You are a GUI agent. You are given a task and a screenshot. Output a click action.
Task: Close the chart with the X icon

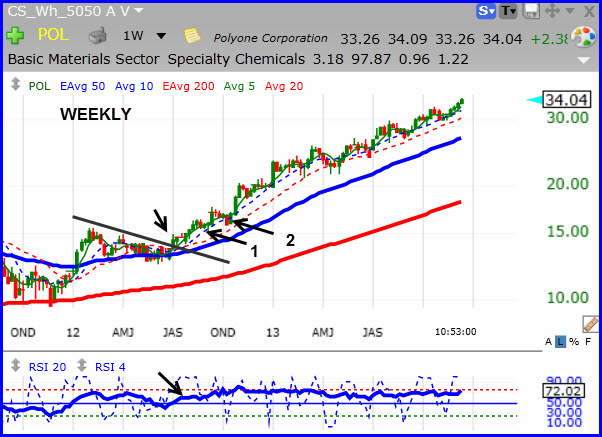(589, 12)
